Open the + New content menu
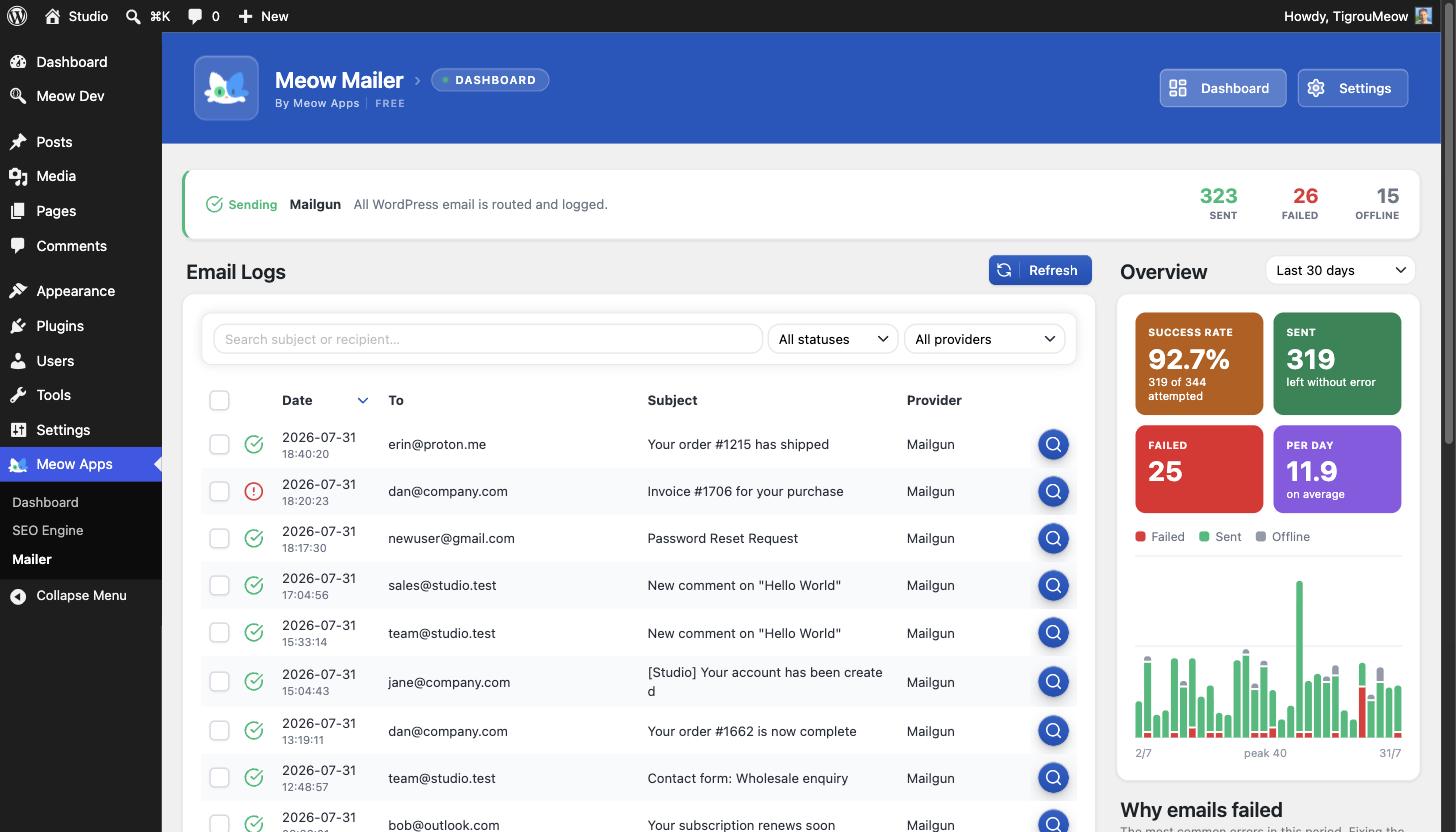This screenshot has width=1456, height=832. pyautogui.click(x=263, y=16)
